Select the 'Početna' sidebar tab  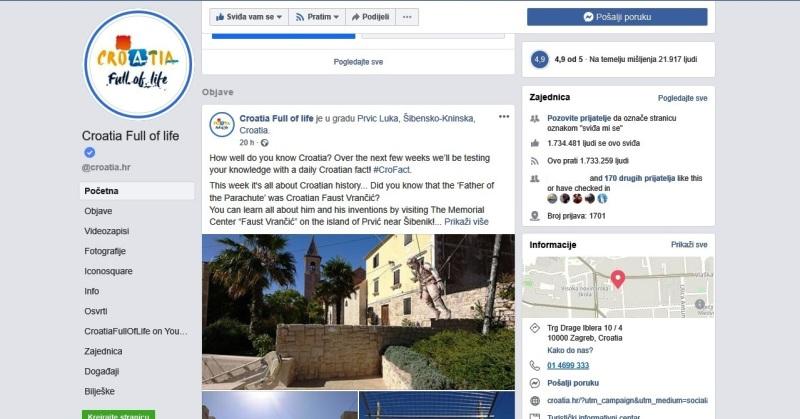137,191
